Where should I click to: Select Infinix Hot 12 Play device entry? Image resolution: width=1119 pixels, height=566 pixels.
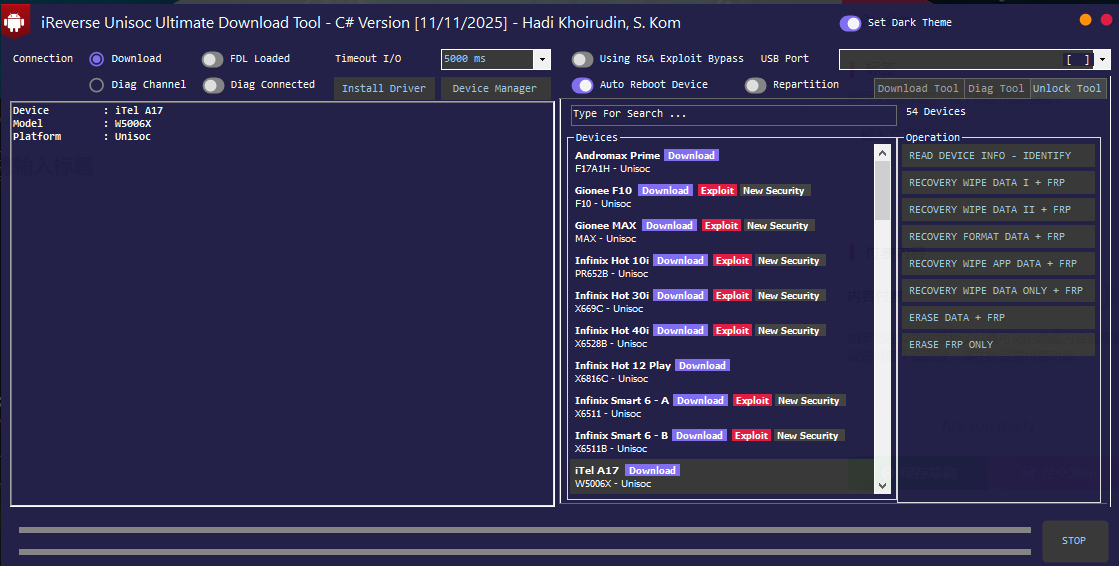(x=722, y=372)
